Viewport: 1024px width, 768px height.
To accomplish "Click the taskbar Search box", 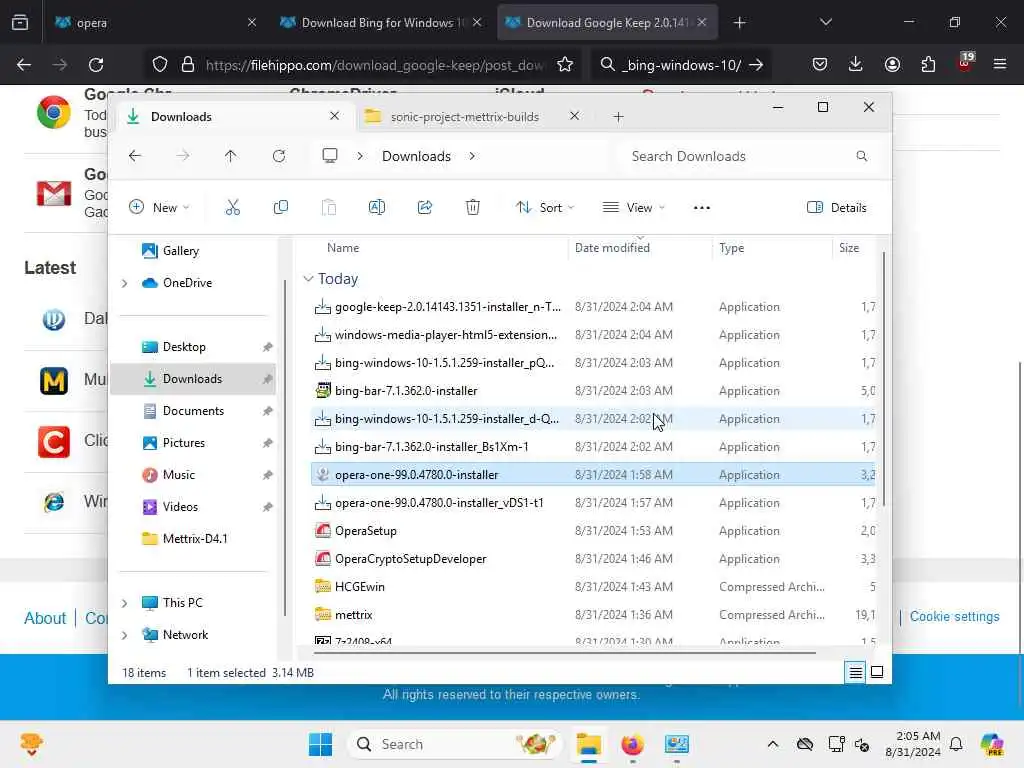I will coord(455,744).
